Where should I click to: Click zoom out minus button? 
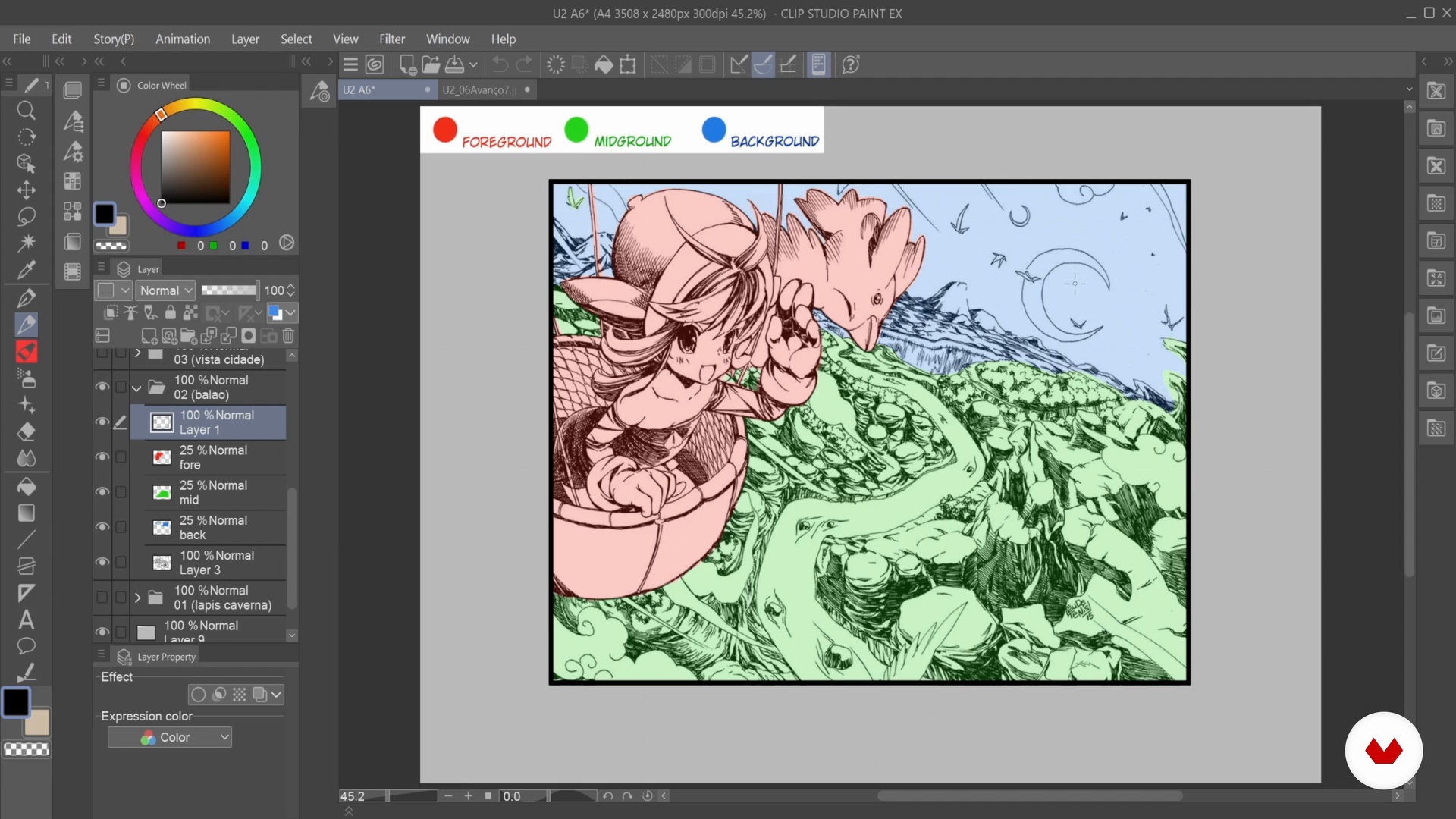coord(448,795)
